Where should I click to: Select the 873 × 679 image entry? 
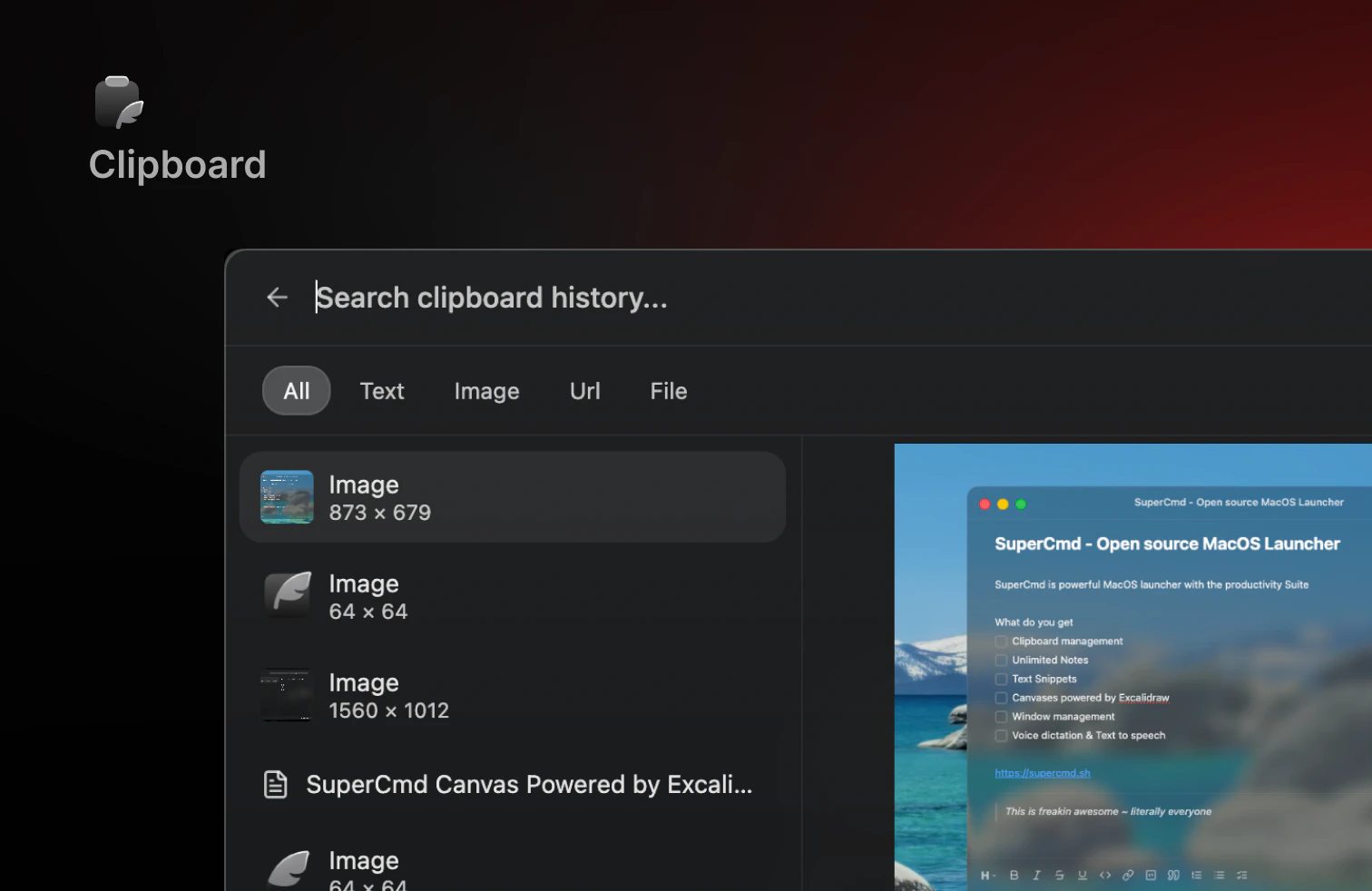pyautogui.click(x=513, y=496)
